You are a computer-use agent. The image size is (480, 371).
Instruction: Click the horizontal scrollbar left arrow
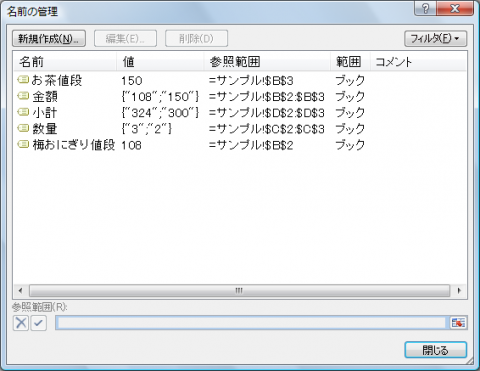[21, 291]
